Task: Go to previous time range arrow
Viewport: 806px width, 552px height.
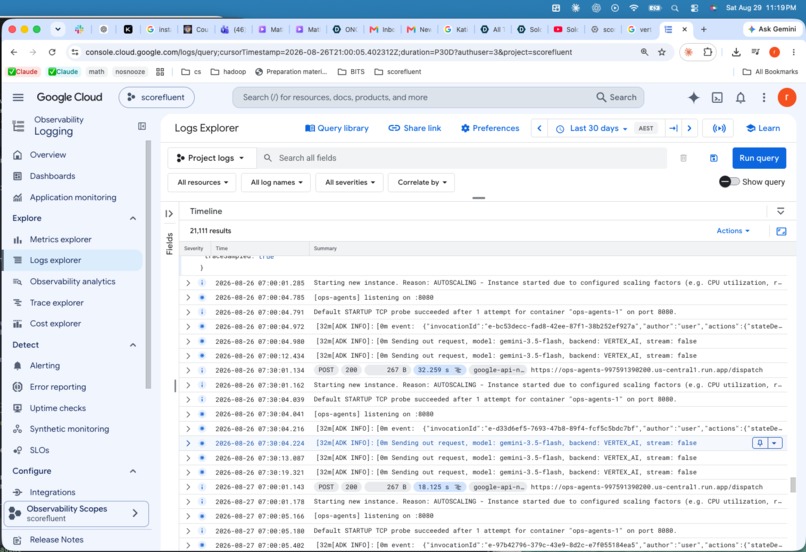Action: coord(539,128)
